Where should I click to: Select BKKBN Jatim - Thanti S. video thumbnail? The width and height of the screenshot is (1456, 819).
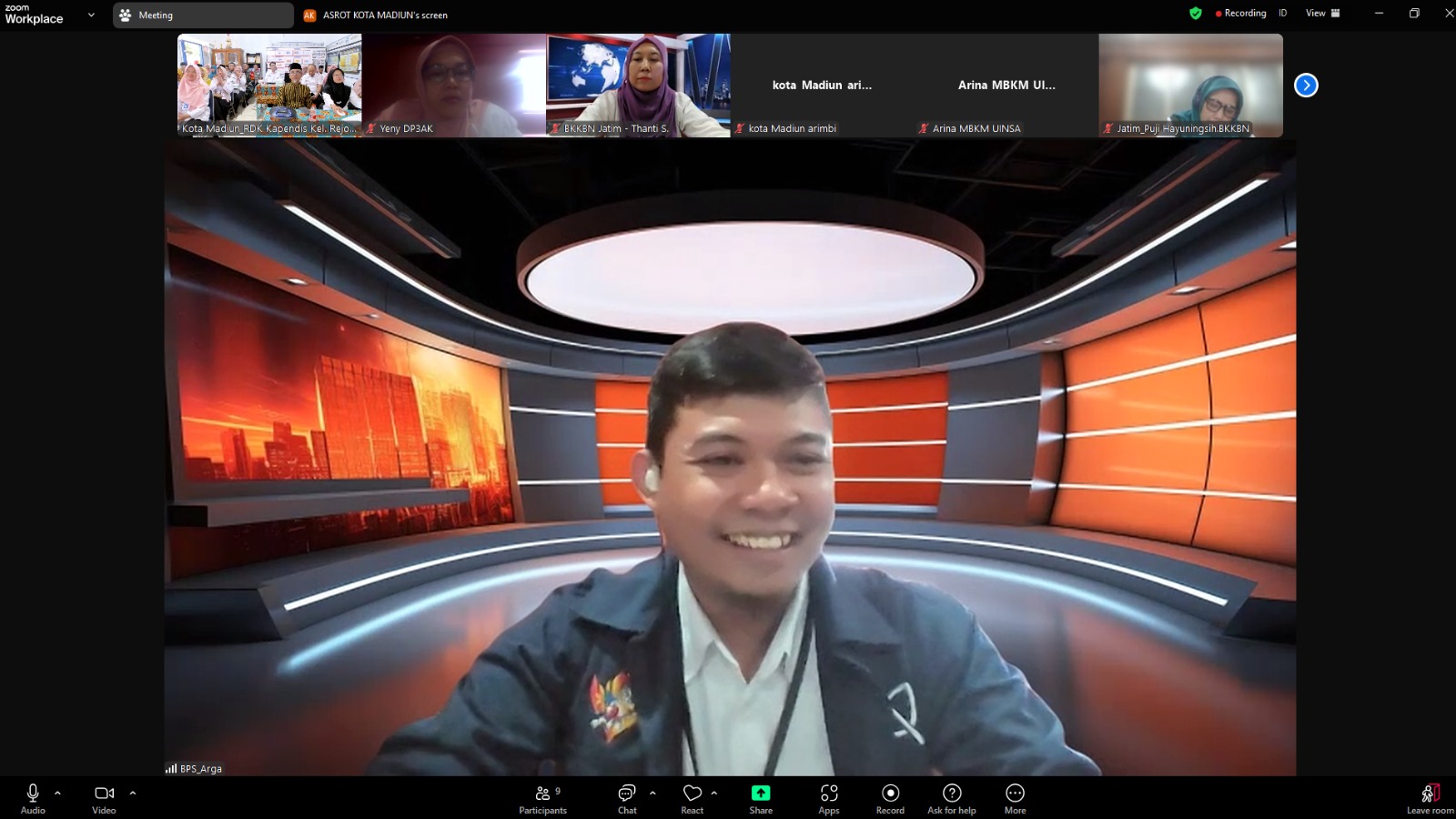tap(638, 86)
